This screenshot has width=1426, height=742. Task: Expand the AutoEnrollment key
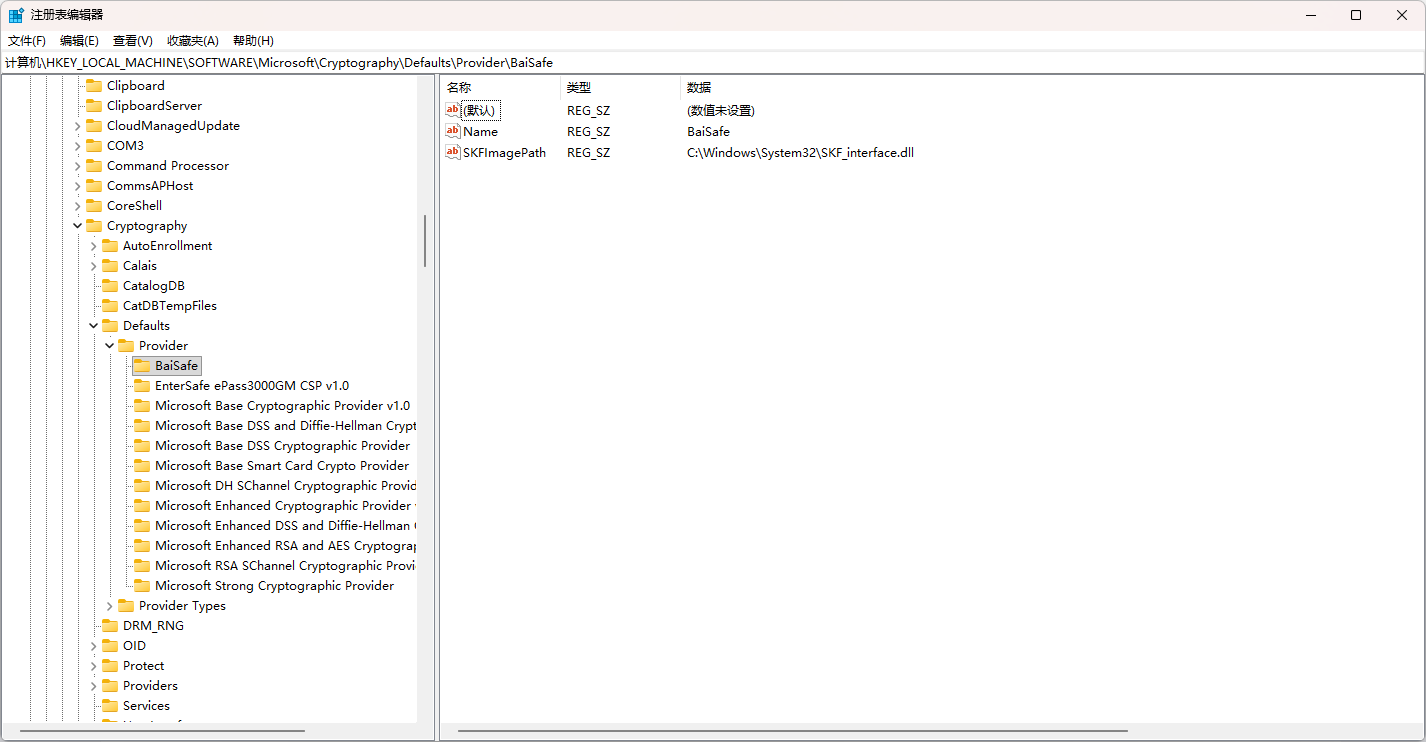(94, 246)
